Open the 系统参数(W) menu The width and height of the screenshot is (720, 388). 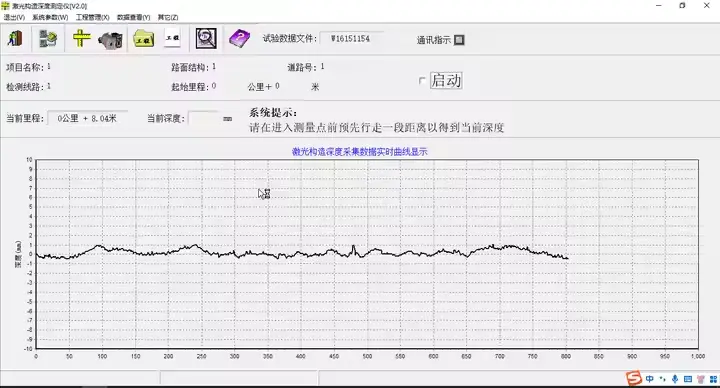[x=50, y=17]
